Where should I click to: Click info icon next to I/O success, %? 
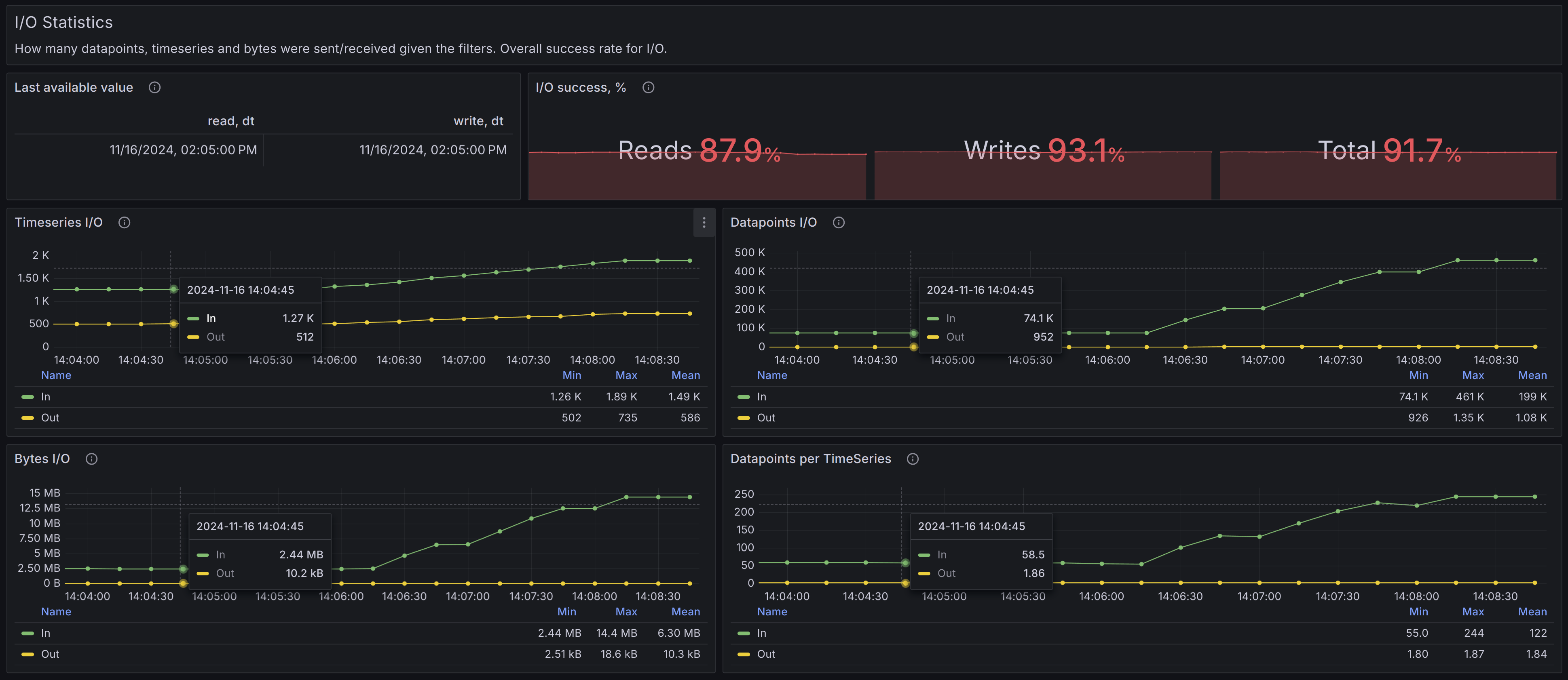tap(648, 88)
